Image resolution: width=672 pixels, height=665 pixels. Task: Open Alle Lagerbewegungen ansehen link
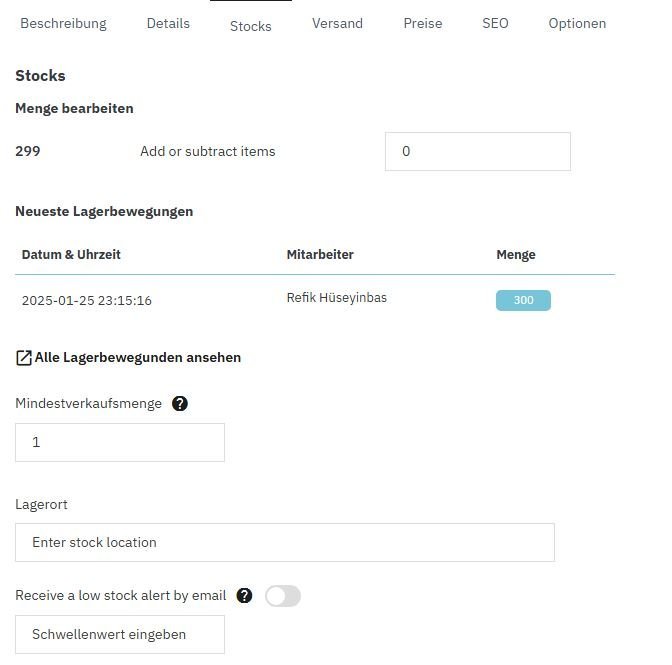point(137,357)
